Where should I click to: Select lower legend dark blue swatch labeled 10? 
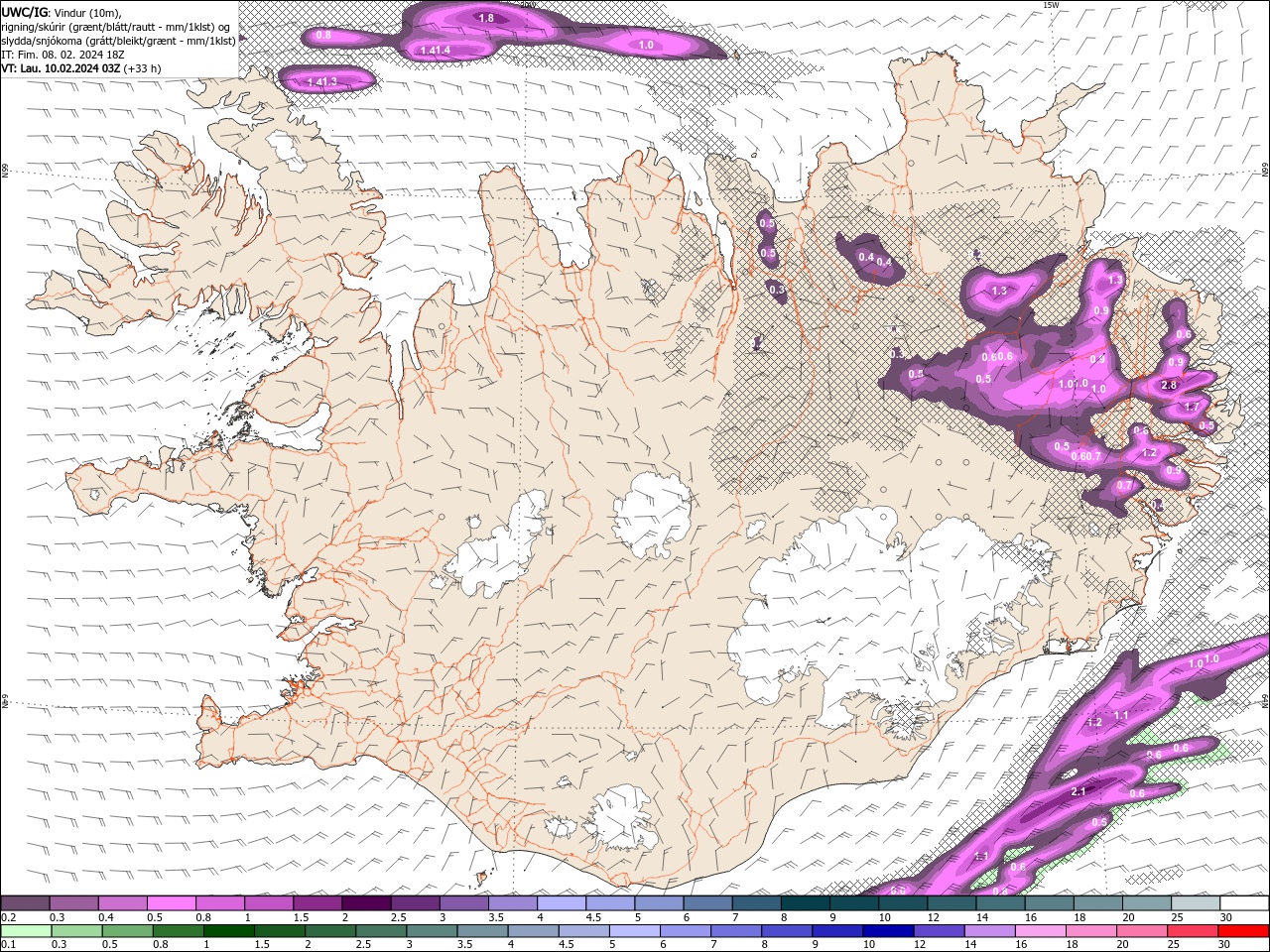tap(889, 931)
